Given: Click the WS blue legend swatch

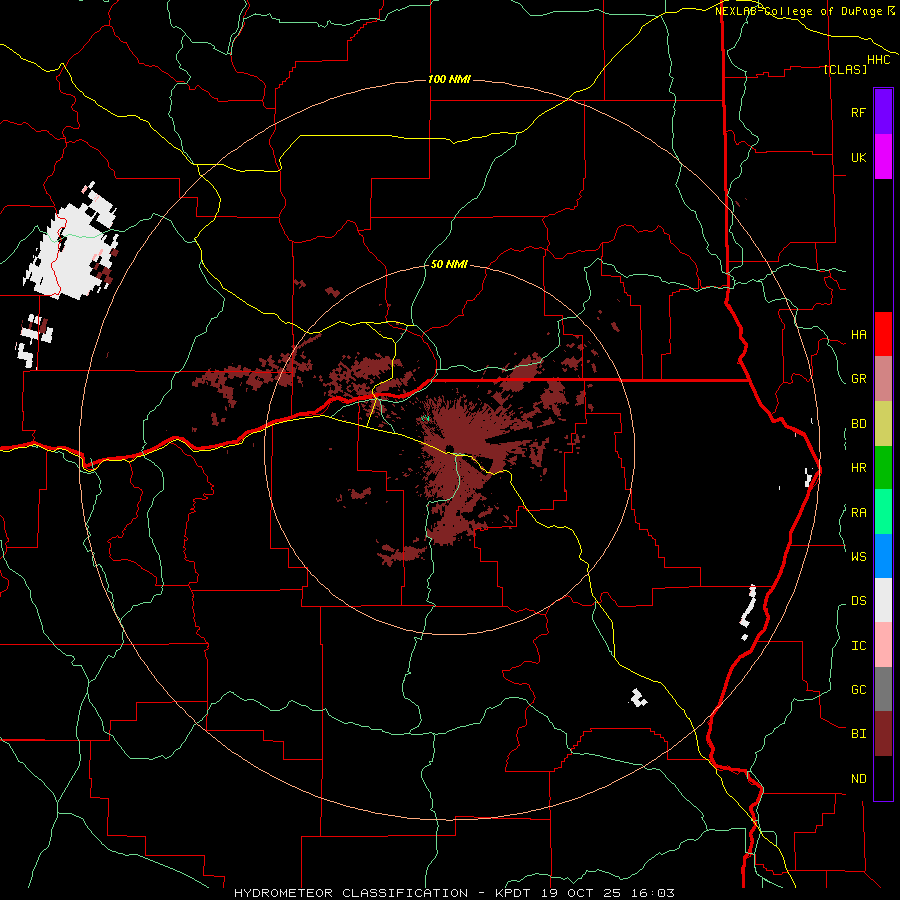Looking at the screenshot, I should point(883,556).
